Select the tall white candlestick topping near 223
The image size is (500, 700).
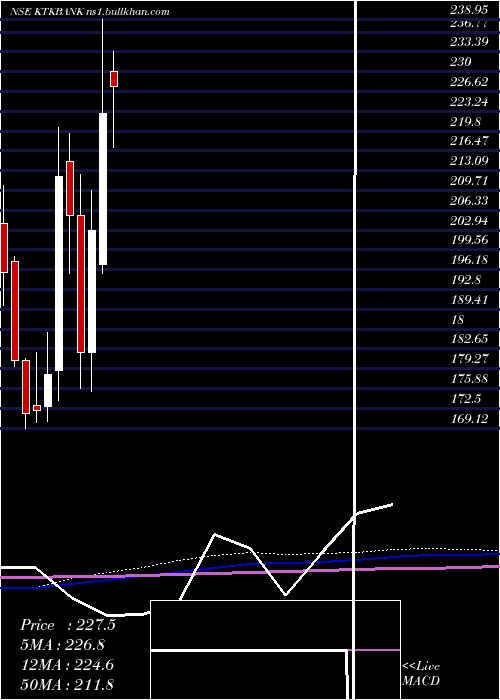pyautogui.click(x=103, y=189)
